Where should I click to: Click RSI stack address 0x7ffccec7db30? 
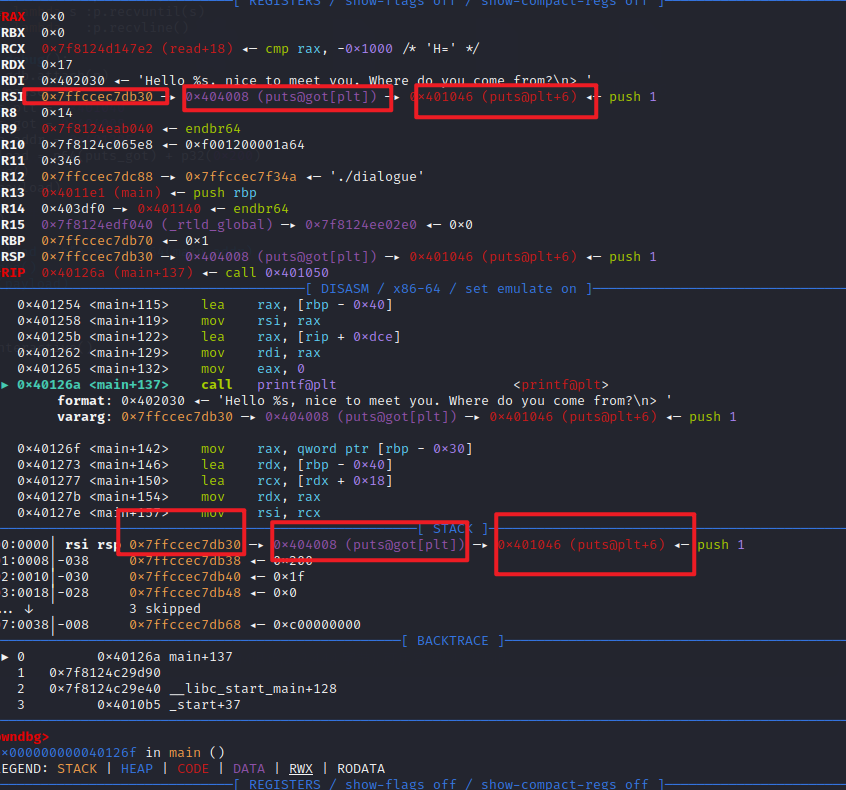click(97, 97)
